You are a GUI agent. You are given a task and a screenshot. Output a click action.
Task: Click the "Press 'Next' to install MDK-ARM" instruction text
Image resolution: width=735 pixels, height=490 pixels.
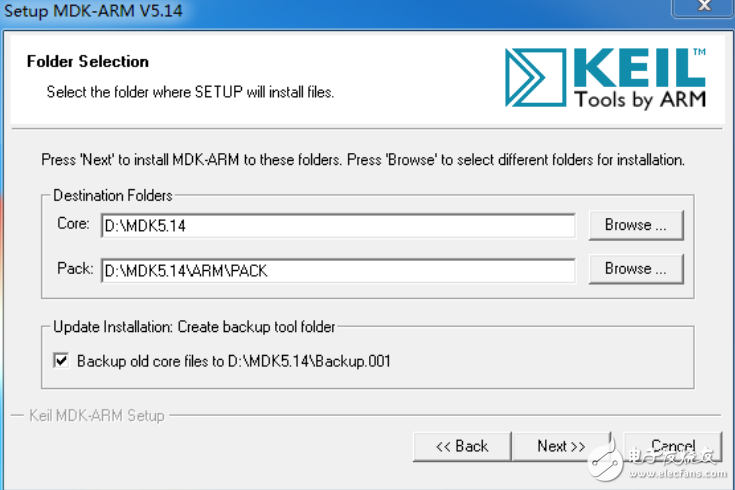click(x=363, y=160)
